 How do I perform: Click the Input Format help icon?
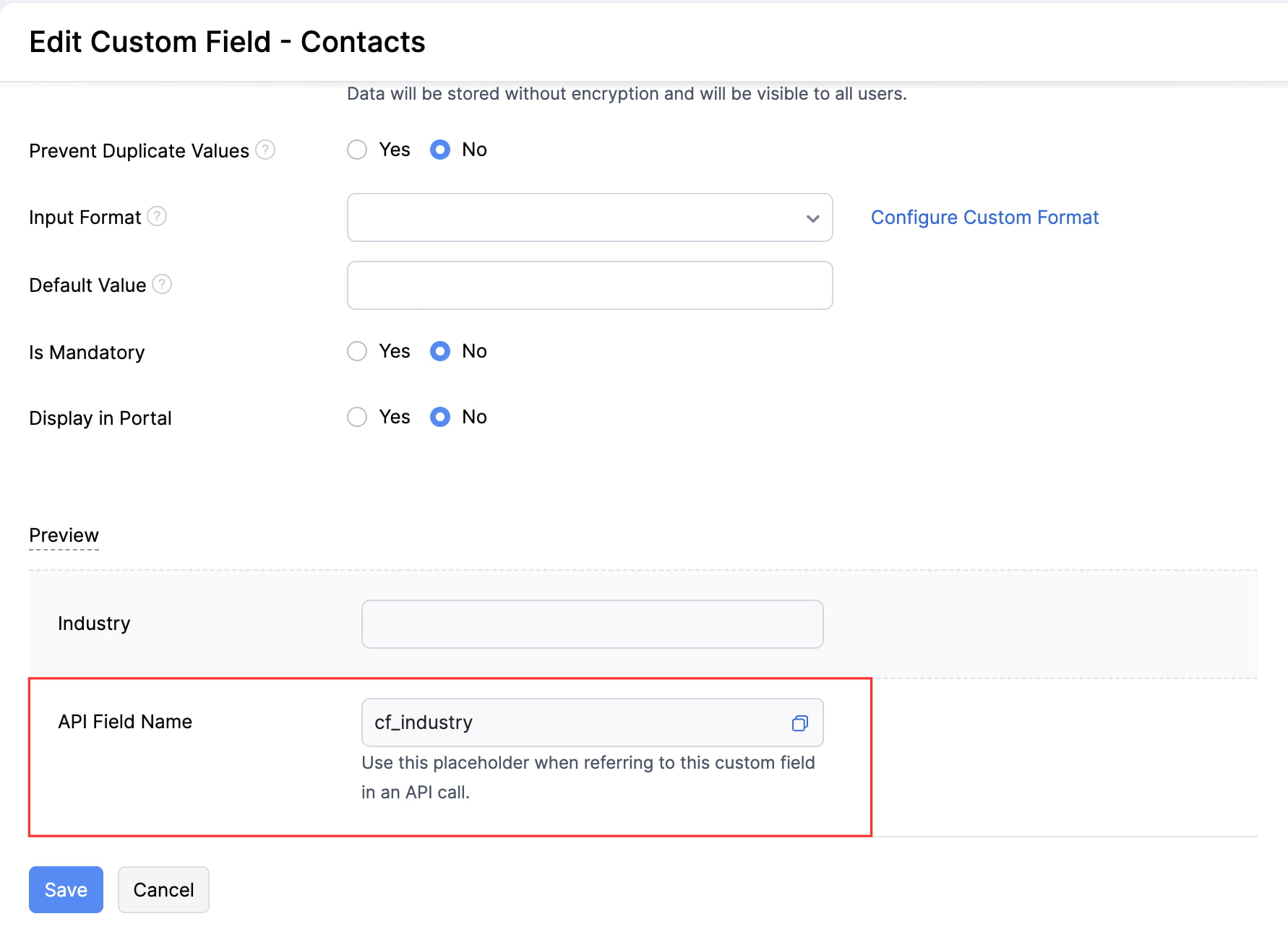(158, 216)
